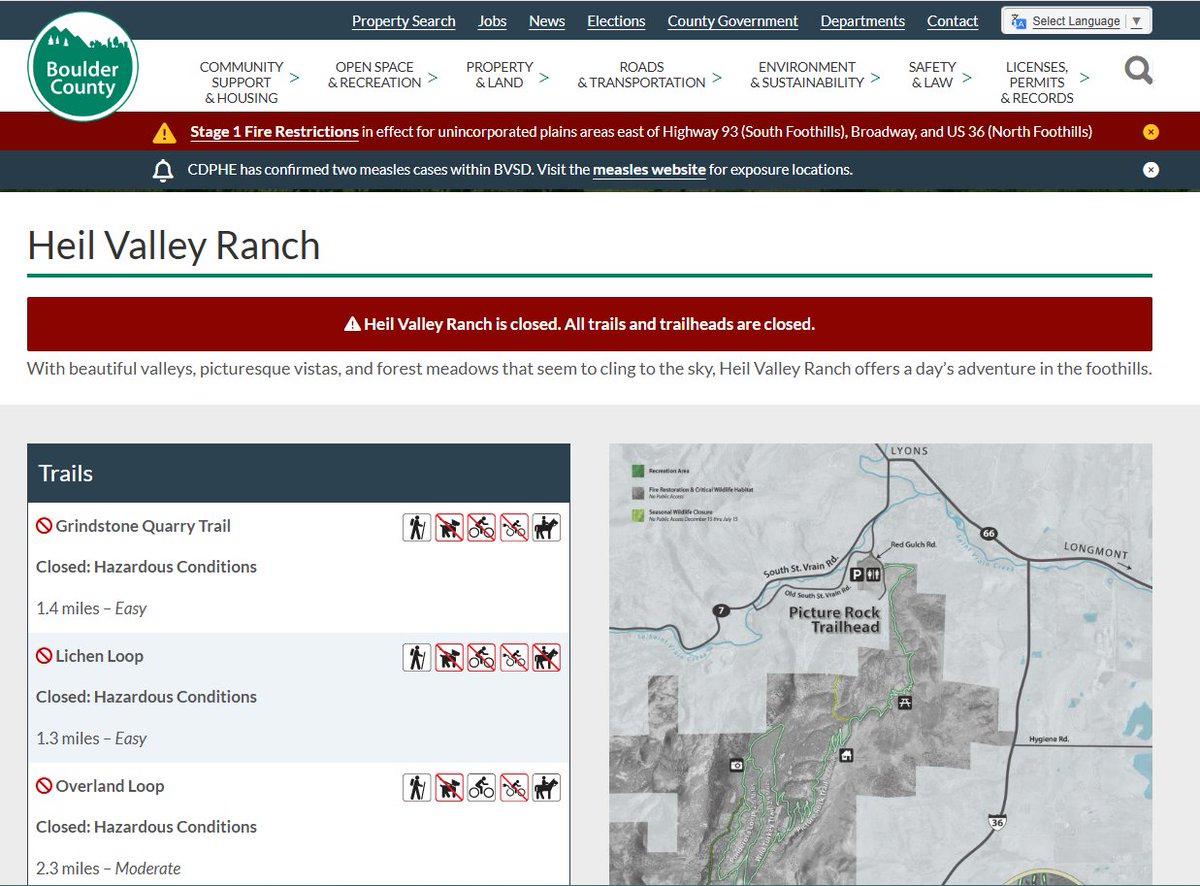The height and width of the screenshot is (886, 1200).
Task: Dismiss the CDPHE measles alert banner
Action: pos(1151,170)
